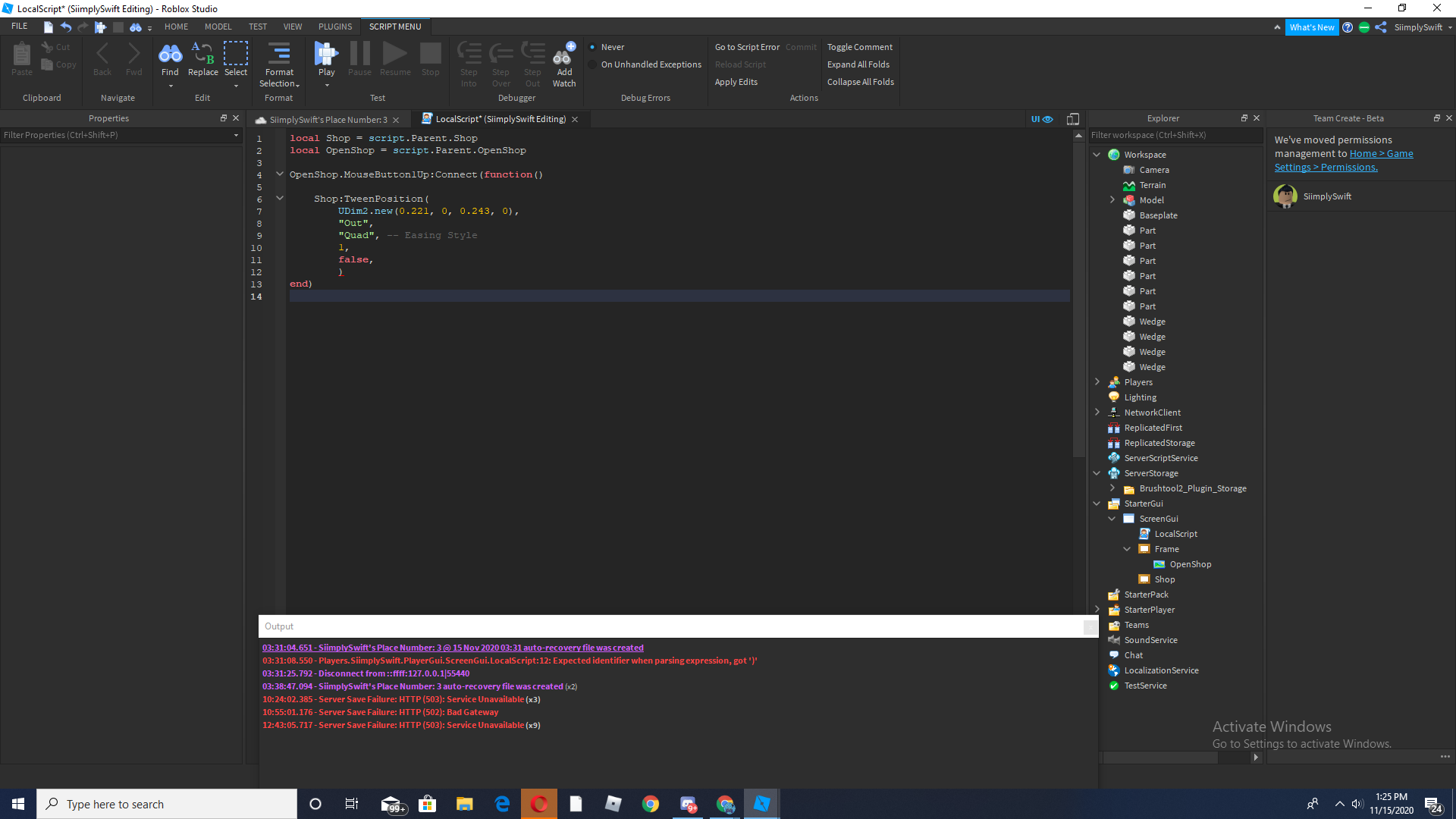Click the LocalScript icon in Explorer

point(1145,534)
